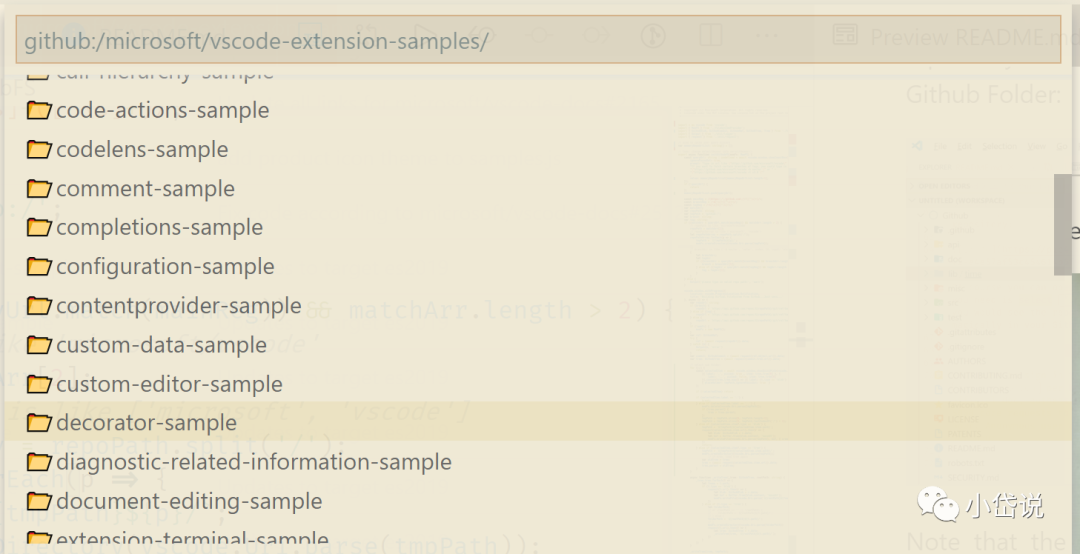Click the completions-sample folder icon
1080x554 pixels.
(39, 227)
